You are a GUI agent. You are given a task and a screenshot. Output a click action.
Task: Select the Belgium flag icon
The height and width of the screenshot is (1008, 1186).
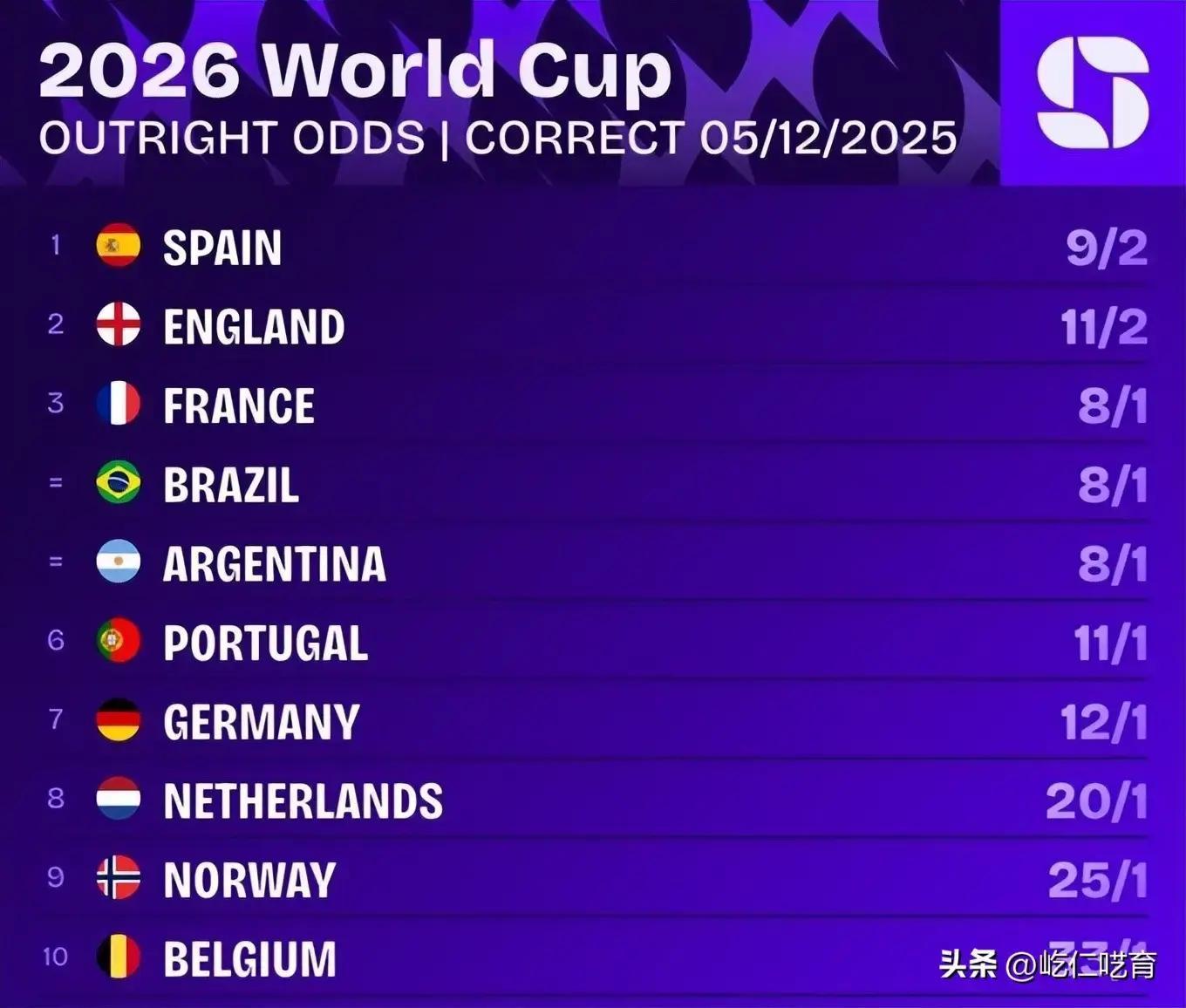coord(119,957)
